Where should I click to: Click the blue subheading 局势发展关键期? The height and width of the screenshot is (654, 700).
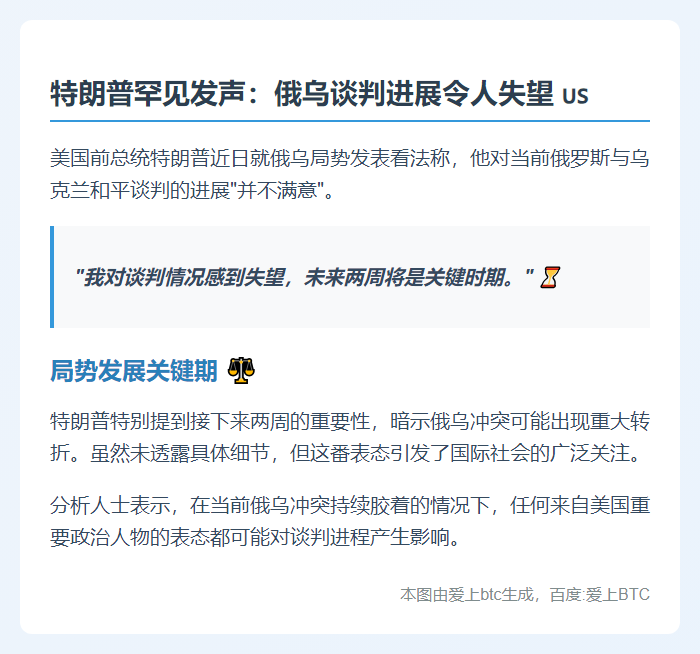(133, 371)
